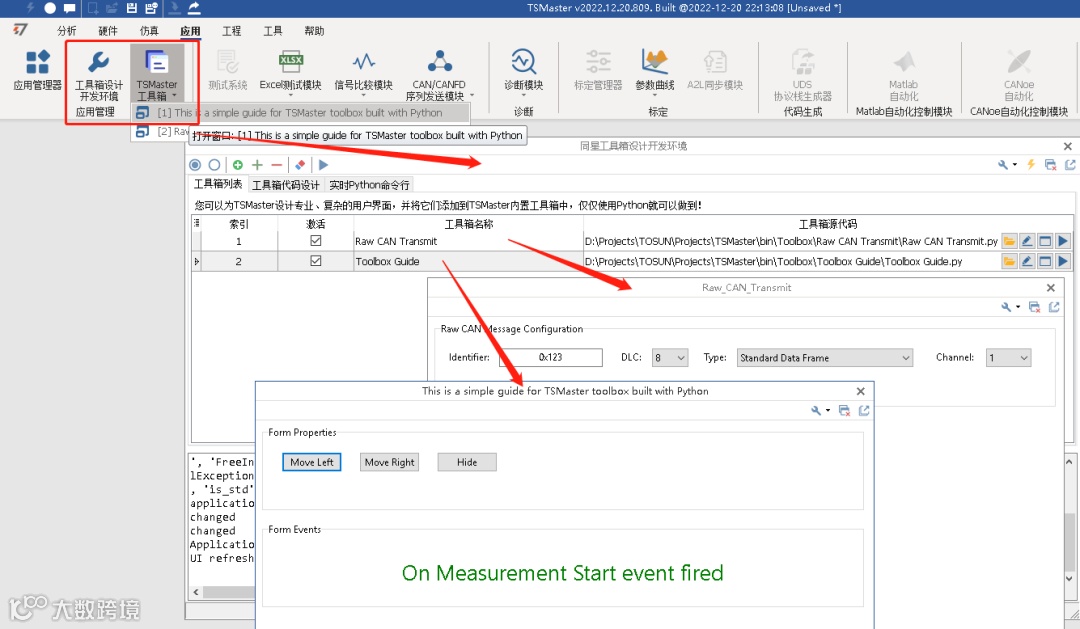Open the 分析 menu tab
This screenshot has width=1080, height=629.
point(67,31)
